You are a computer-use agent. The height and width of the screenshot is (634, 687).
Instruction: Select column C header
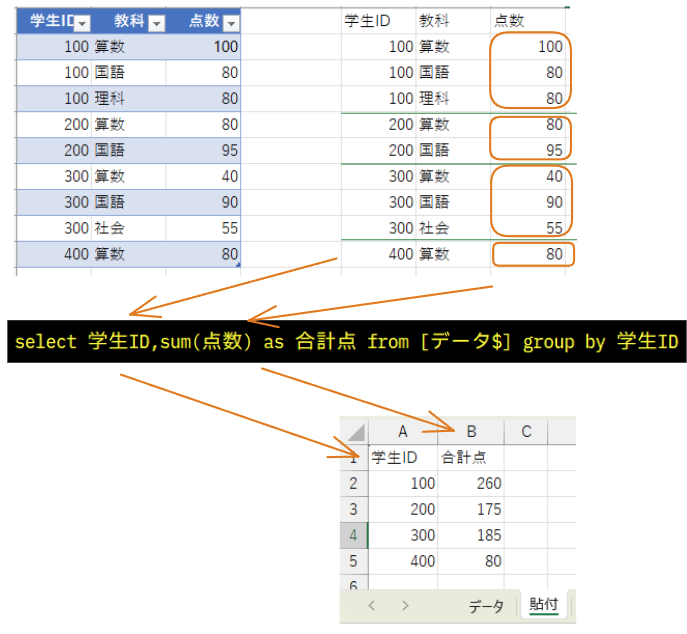[x=526, y=432]
